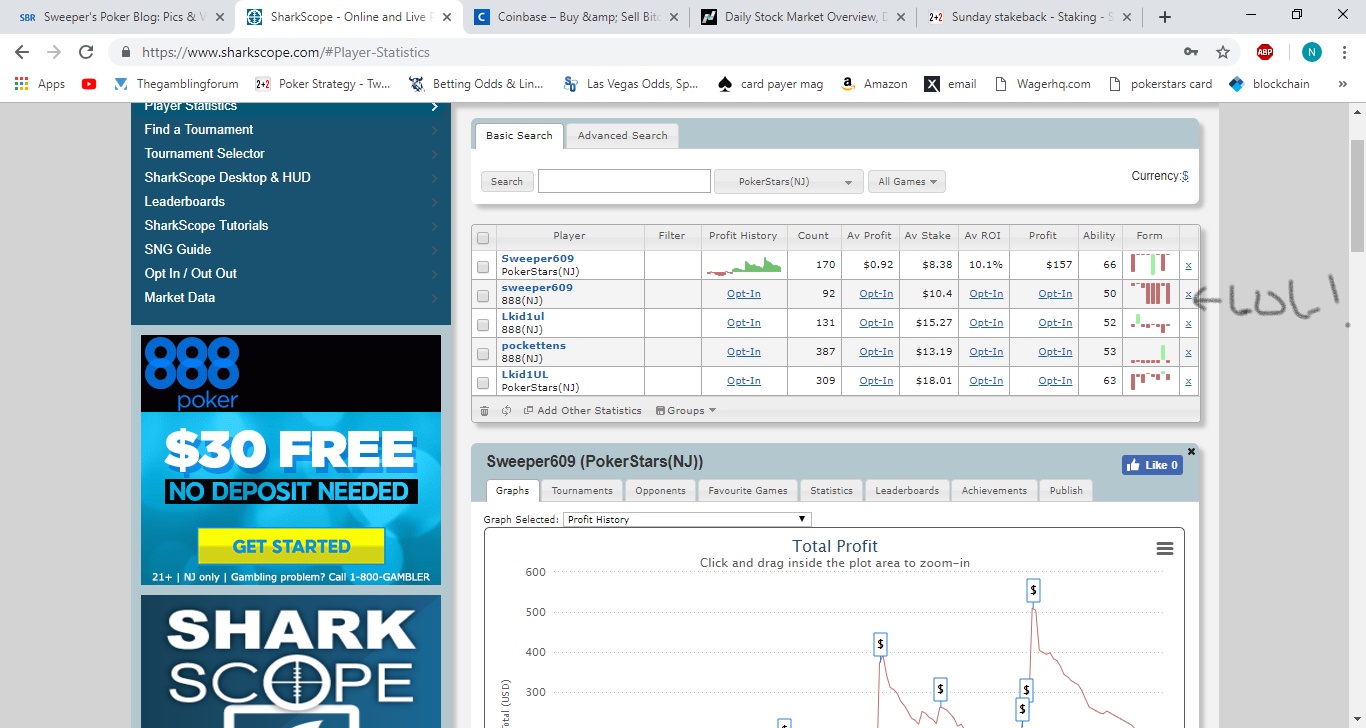Open the Tournaments tab

(582, 491)
